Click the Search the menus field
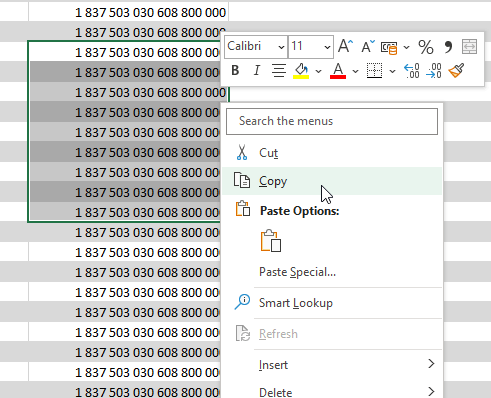 pyautogui.click(x=332, y=121)
